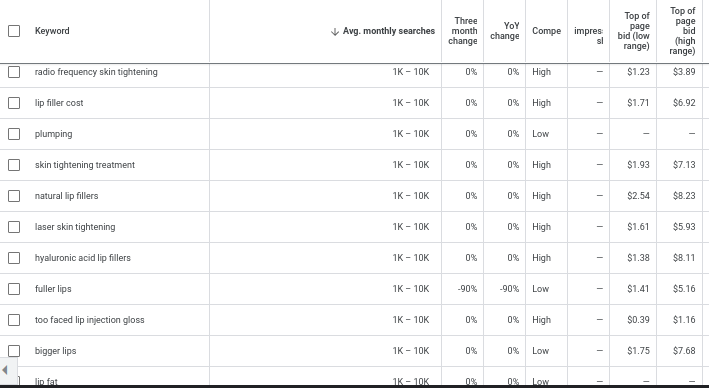Click the sort arrow beside Avg. monthly searches
Image resolution: width=709 pixels, height=388 pixels.
coord(335,31)
